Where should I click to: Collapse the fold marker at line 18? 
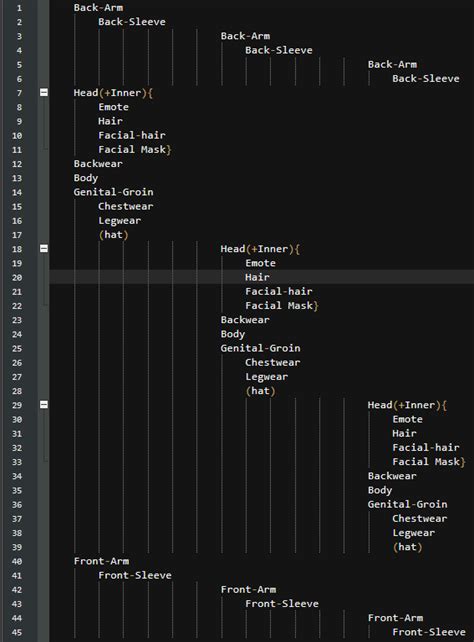tap(44, 249)
